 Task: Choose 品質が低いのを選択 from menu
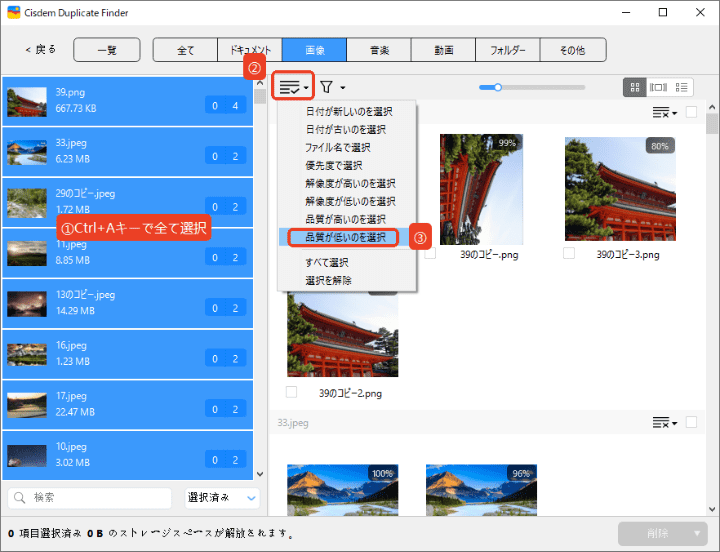(x=345, y=237)
